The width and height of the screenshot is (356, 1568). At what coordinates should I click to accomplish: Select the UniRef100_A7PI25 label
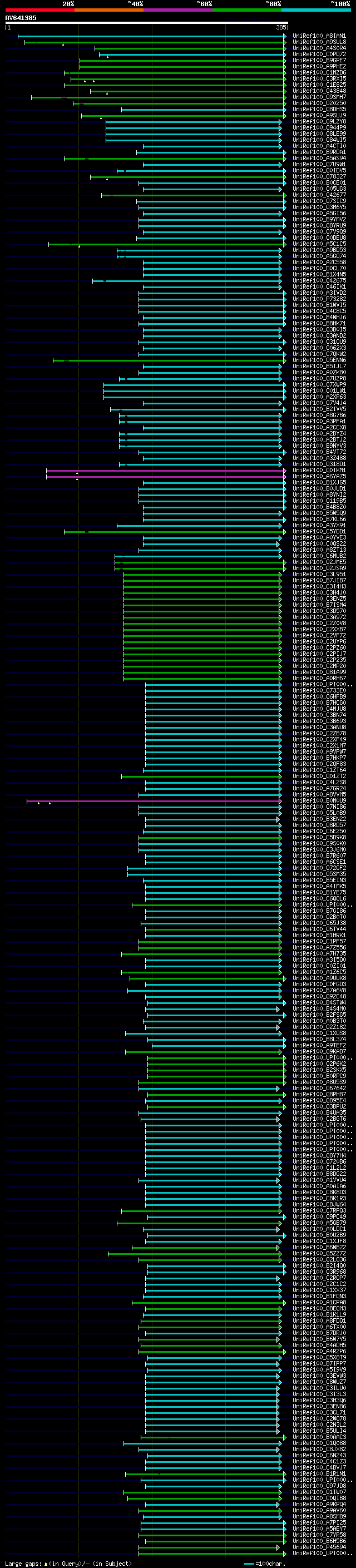point(319,1522)
